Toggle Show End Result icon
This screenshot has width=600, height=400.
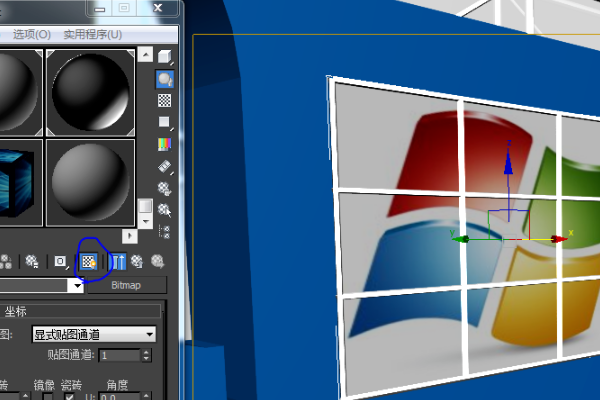tap(118, 261)
